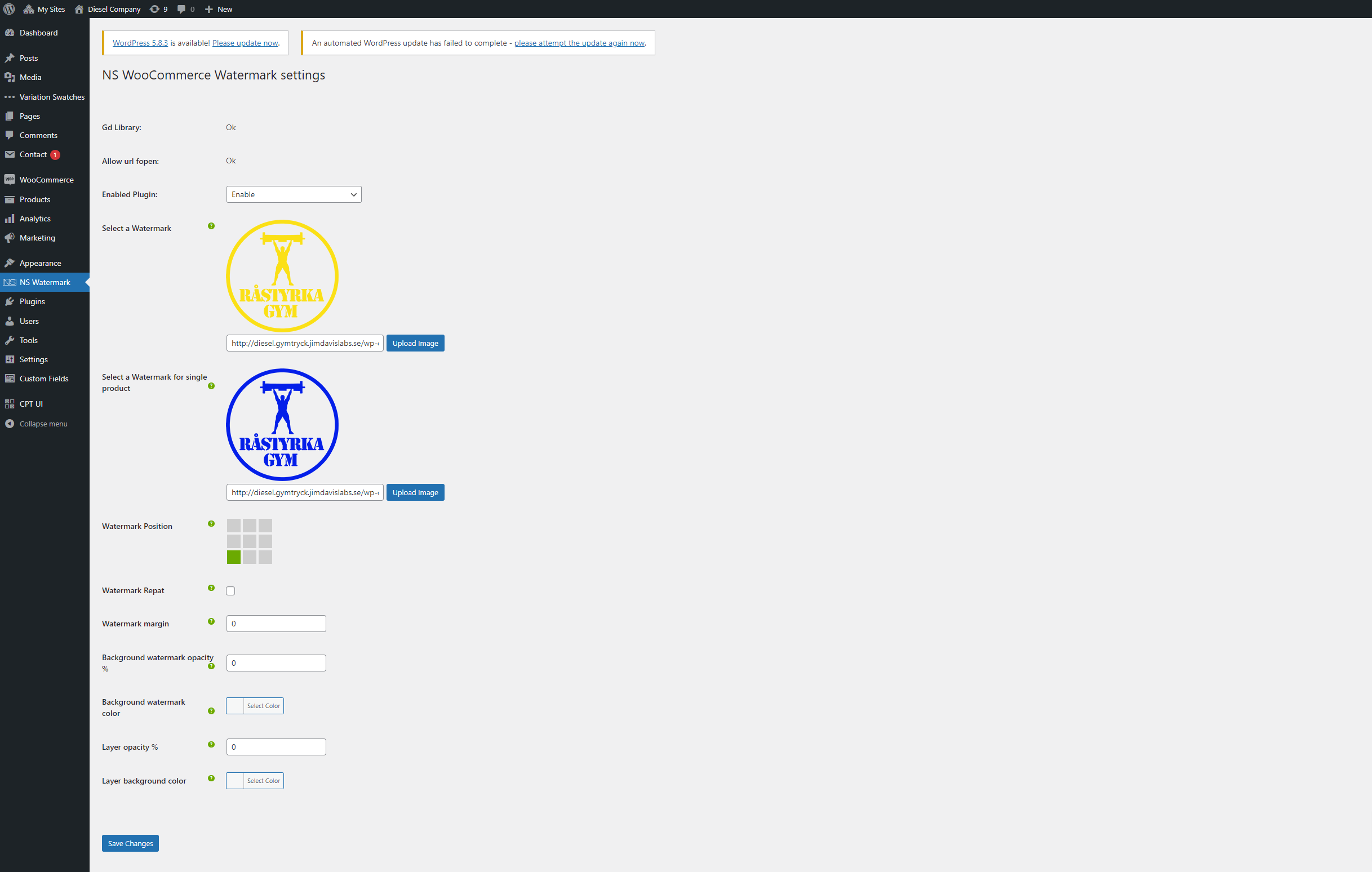
Task: Click the CPT UI icon
Action: click(10, 404)
